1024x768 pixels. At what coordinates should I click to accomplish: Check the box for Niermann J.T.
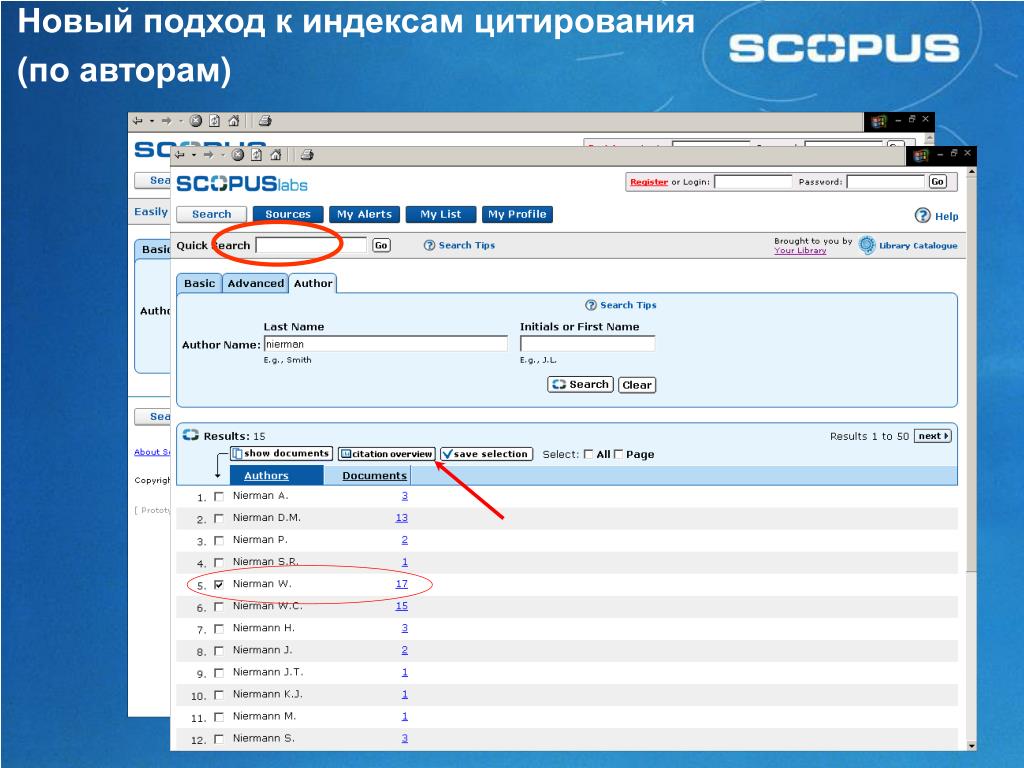[x=219, y=673]
